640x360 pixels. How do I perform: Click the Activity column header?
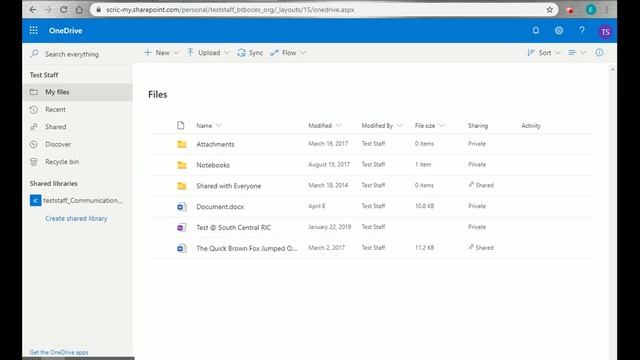[531, 125]
